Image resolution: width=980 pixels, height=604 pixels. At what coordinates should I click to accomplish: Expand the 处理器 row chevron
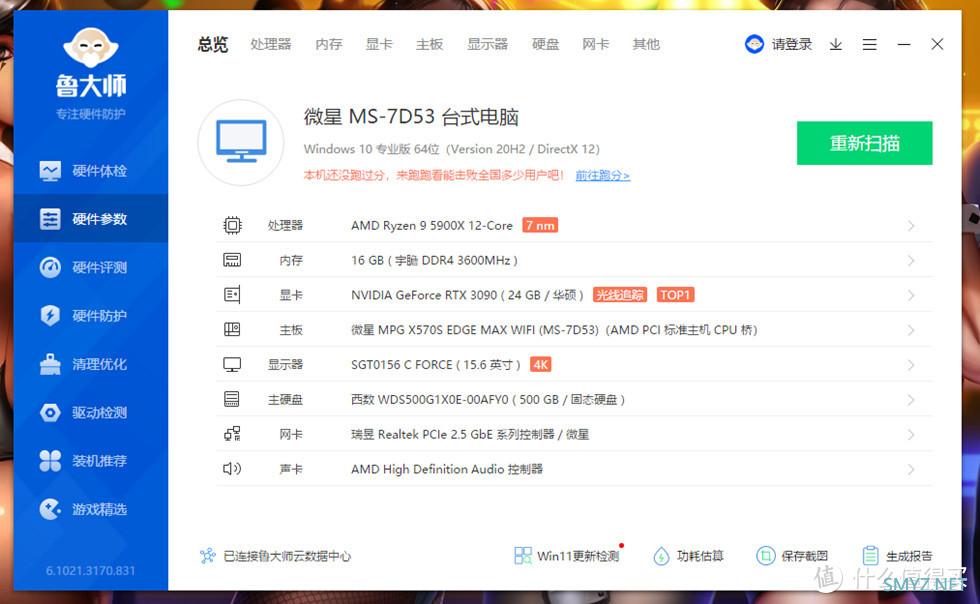point(911,226)
